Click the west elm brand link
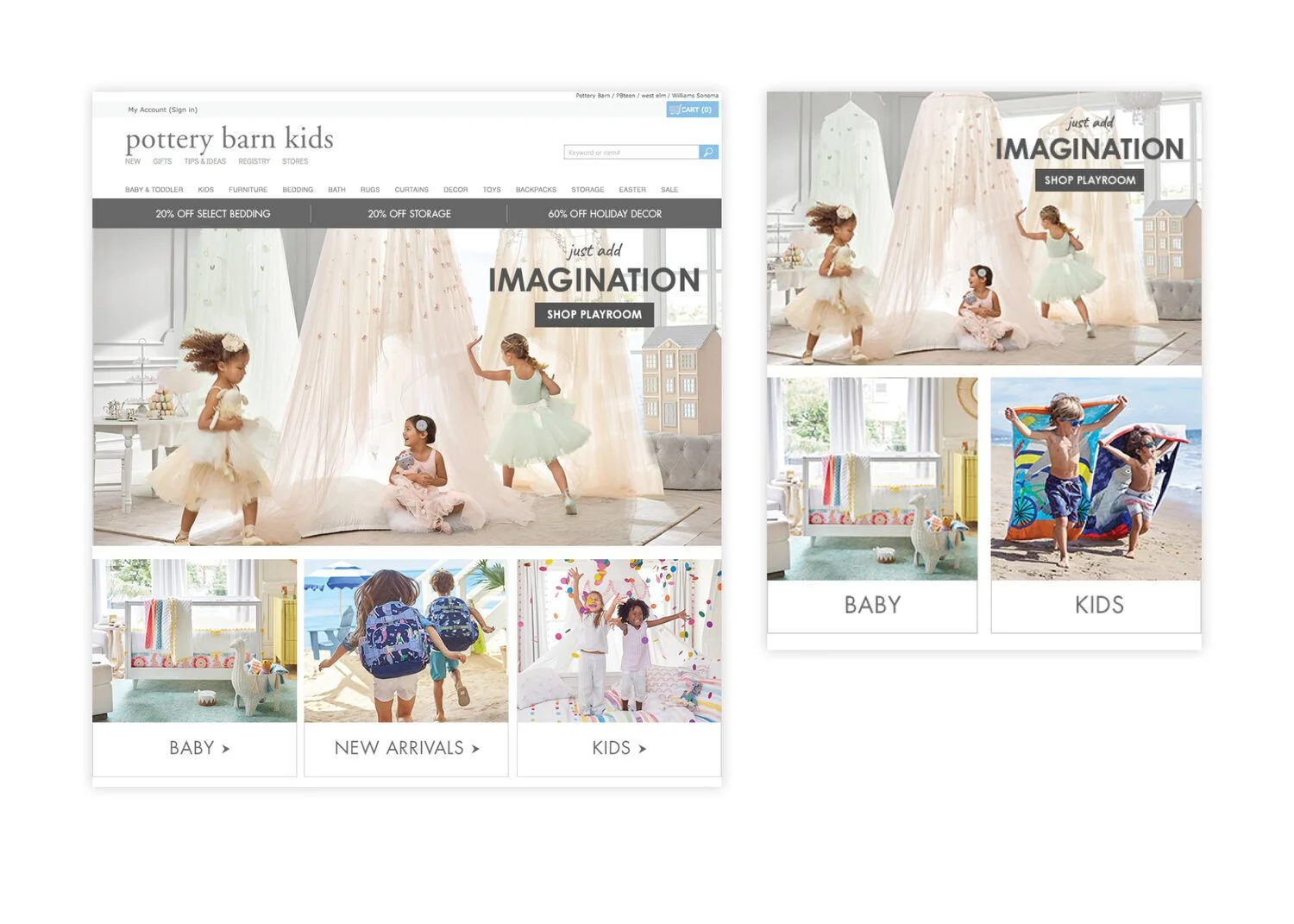The image size is (1294, 924). (653, 96)
